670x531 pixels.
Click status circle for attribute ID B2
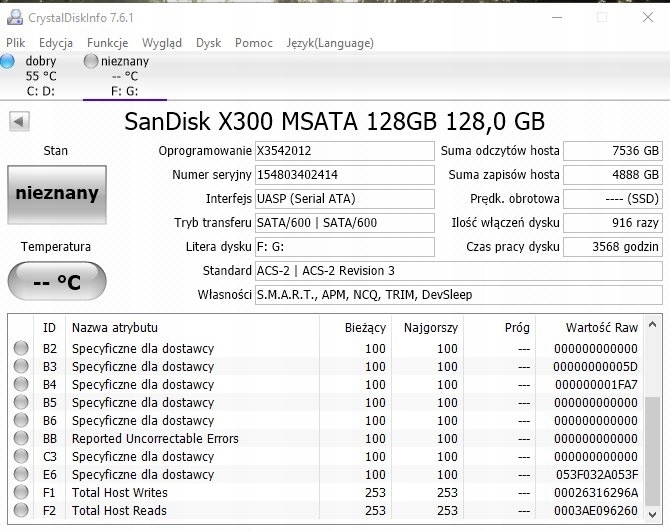click(x=21, y=349)
